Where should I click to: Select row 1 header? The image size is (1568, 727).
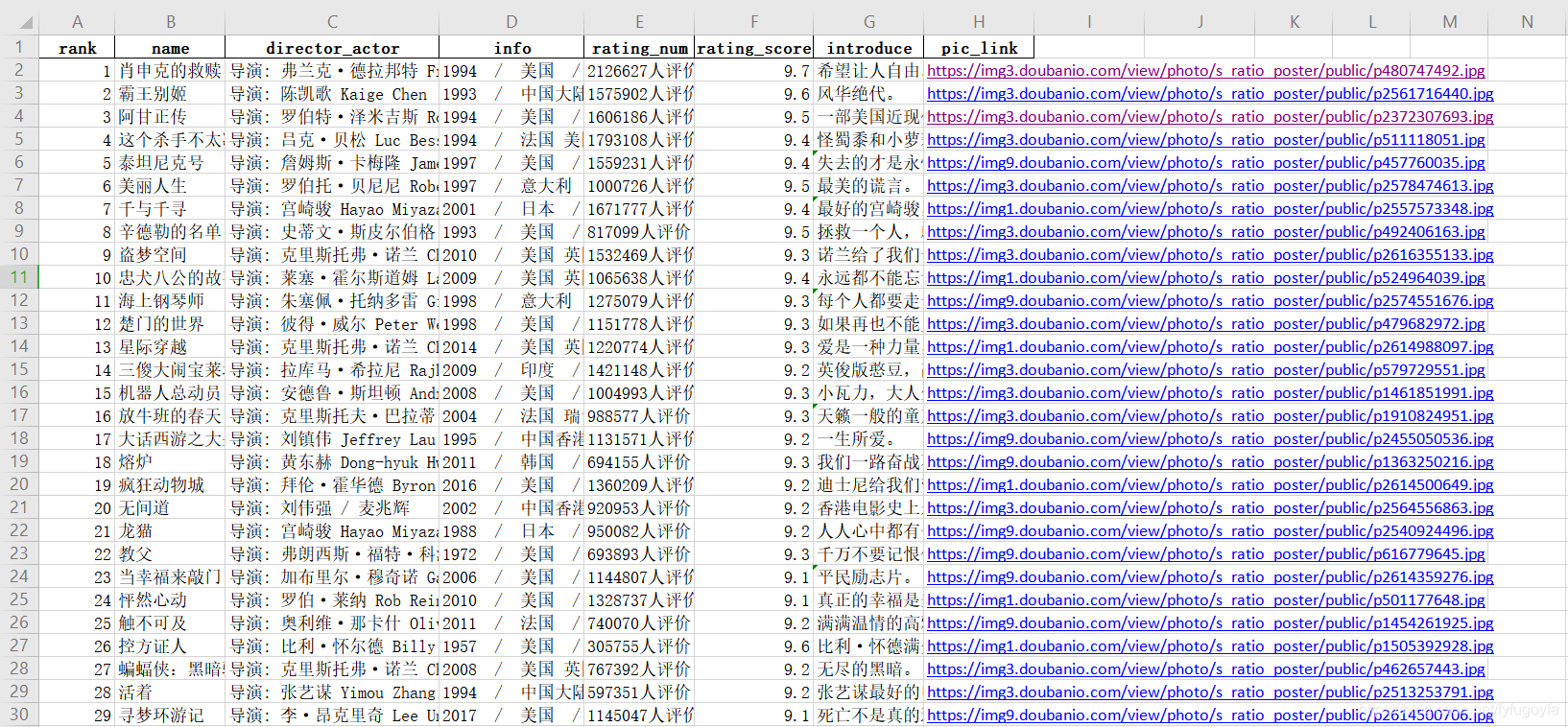point(19,47)
